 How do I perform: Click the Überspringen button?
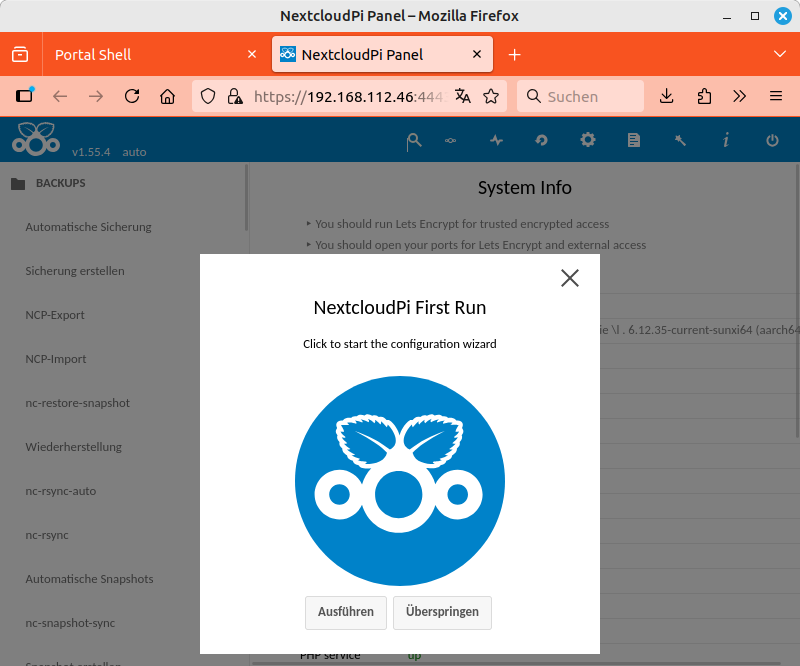coord(442,612)
